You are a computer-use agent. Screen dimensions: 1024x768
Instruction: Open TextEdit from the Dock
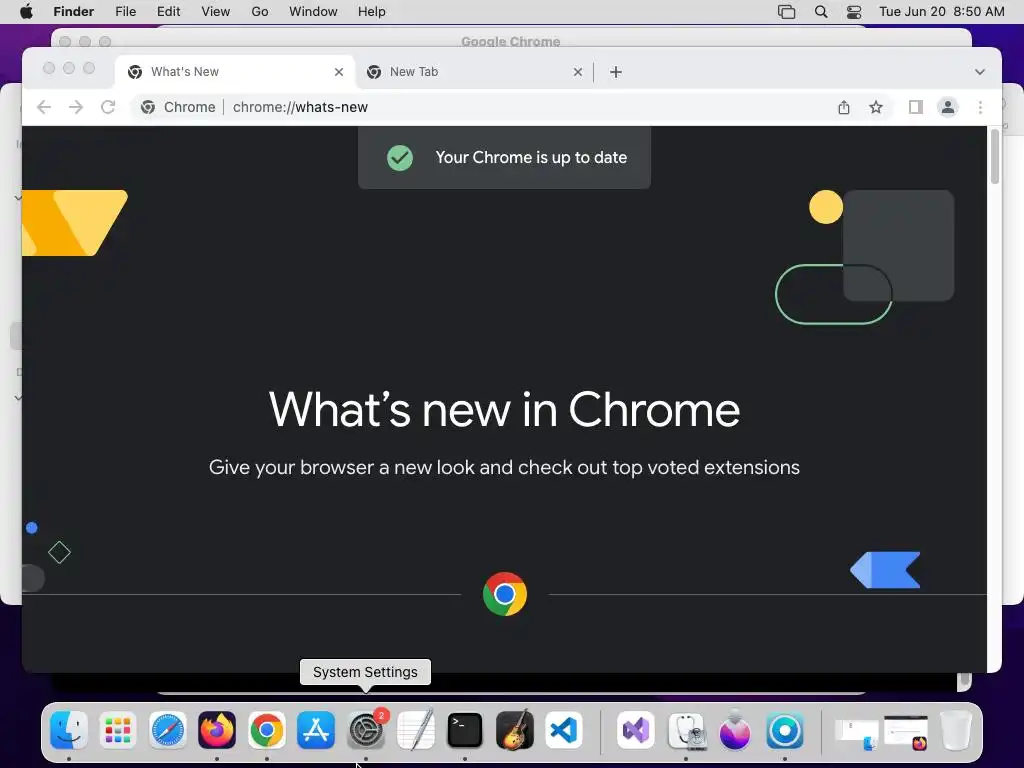(x=415, y=730)
